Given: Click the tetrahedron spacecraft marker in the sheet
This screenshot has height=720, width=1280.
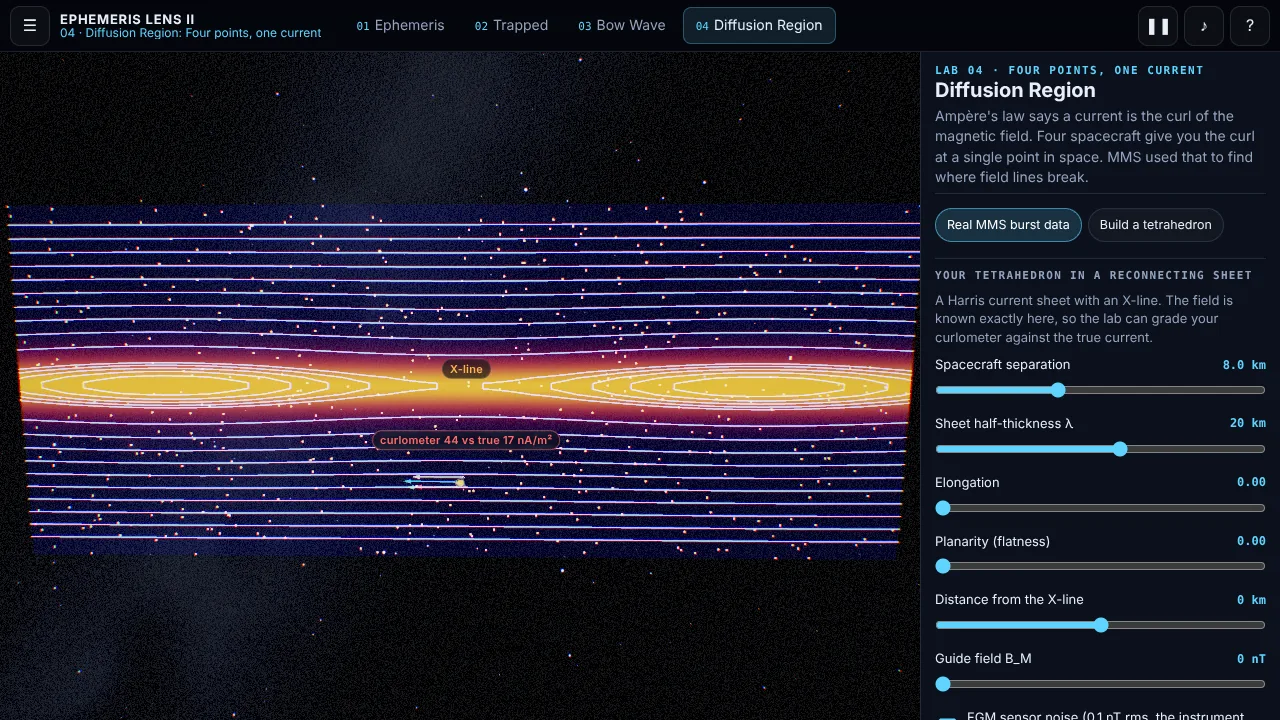Looking at the screenshot, I should point(460,483).
